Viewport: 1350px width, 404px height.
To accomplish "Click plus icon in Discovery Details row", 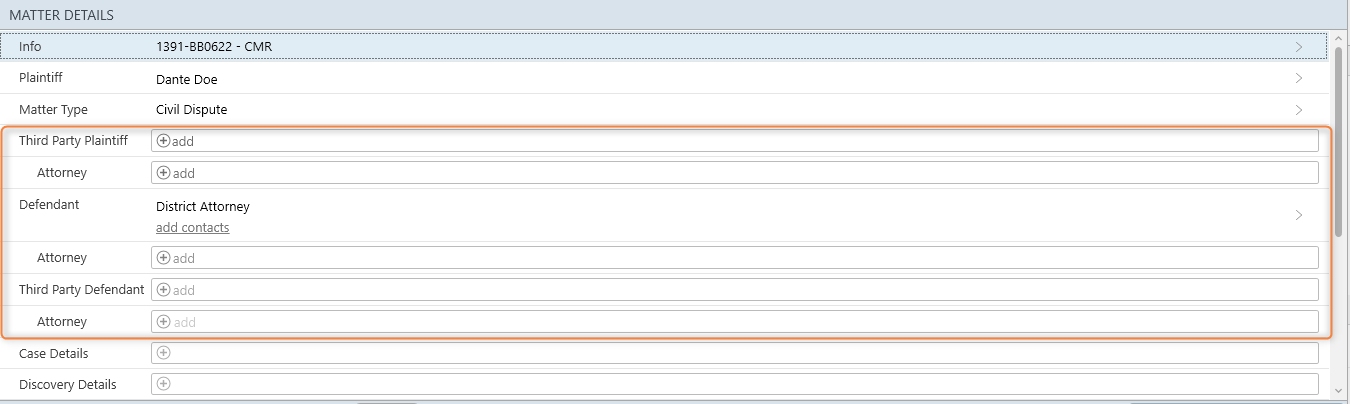I will coord(164,384).
